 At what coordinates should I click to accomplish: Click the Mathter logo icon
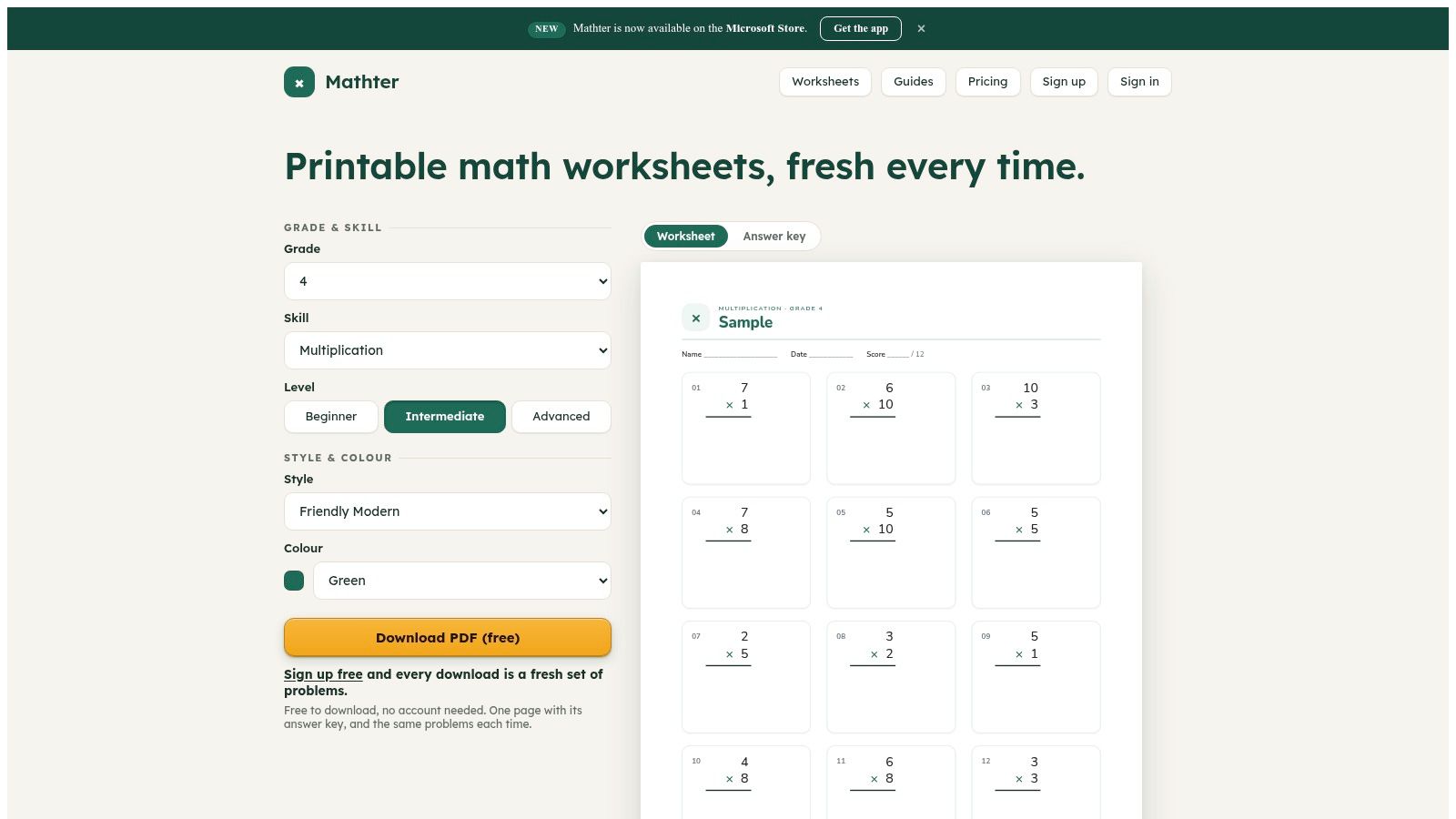pos(299,82)
